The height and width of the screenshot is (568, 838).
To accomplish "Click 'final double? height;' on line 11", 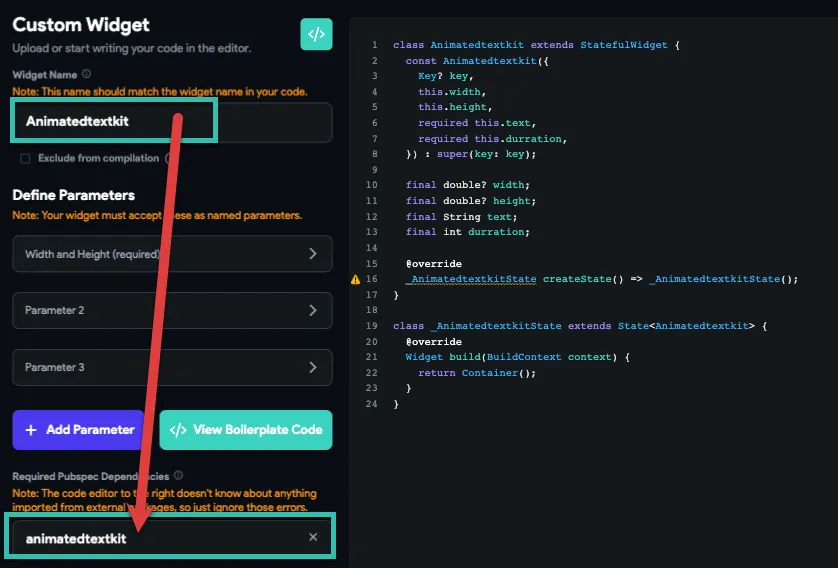I will click(471, 201).
